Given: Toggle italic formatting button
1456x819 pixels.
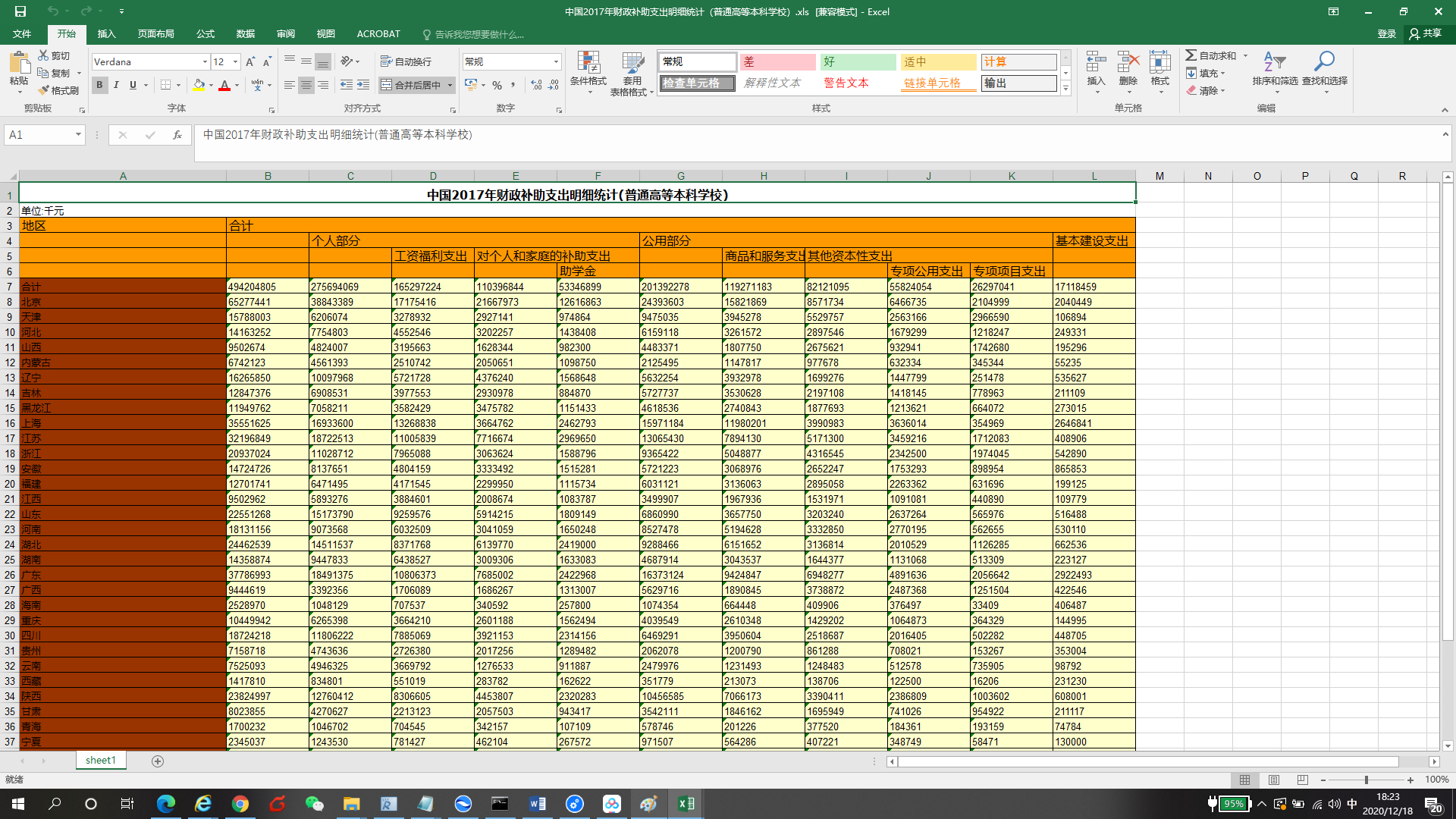Looking at the screenshot, I should click(x=116, y=85).
